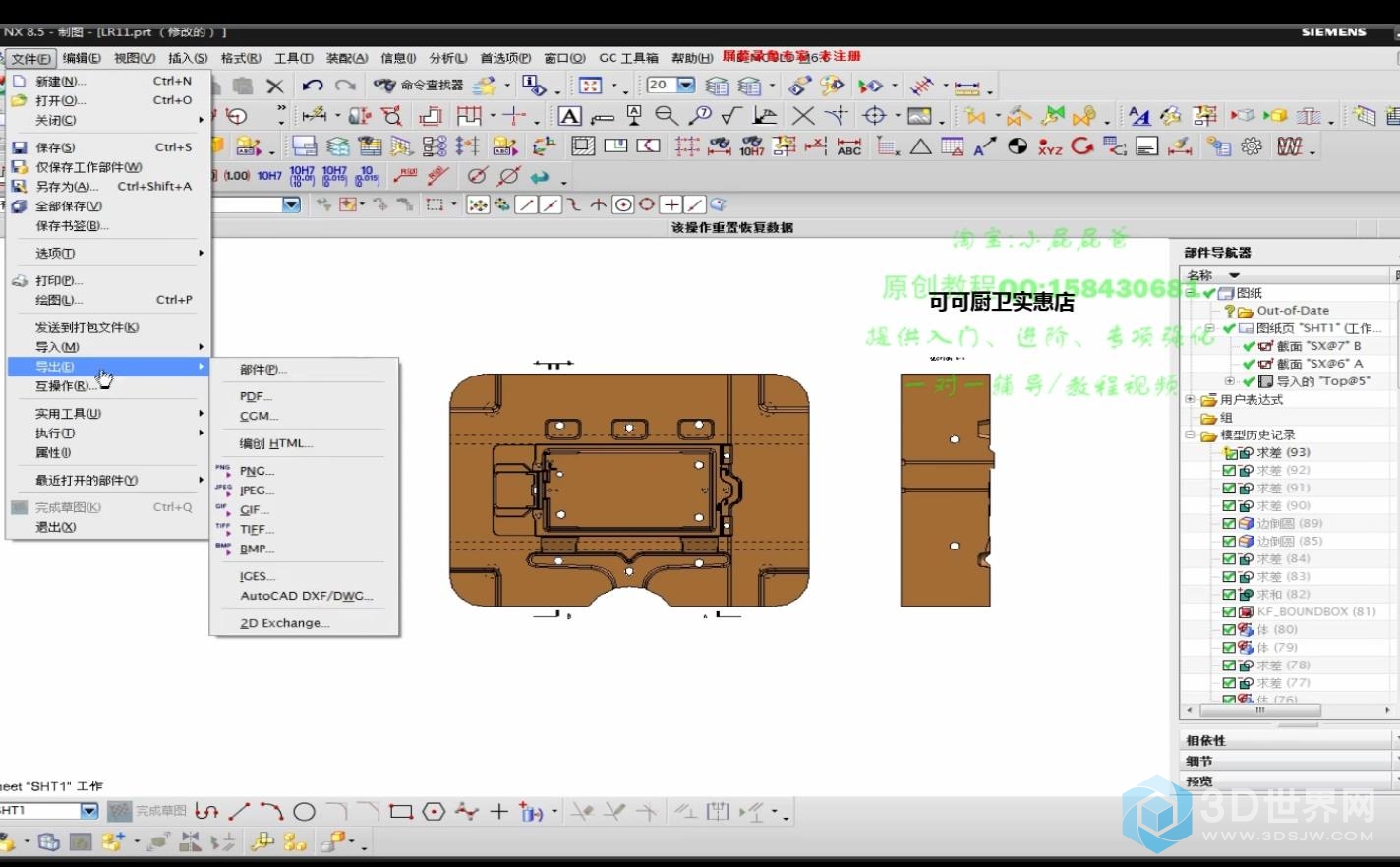Open the 视图(V) menu
The width and height of the screenshot is (1400, 867).
pyautogui.click(x=135, y=59)
